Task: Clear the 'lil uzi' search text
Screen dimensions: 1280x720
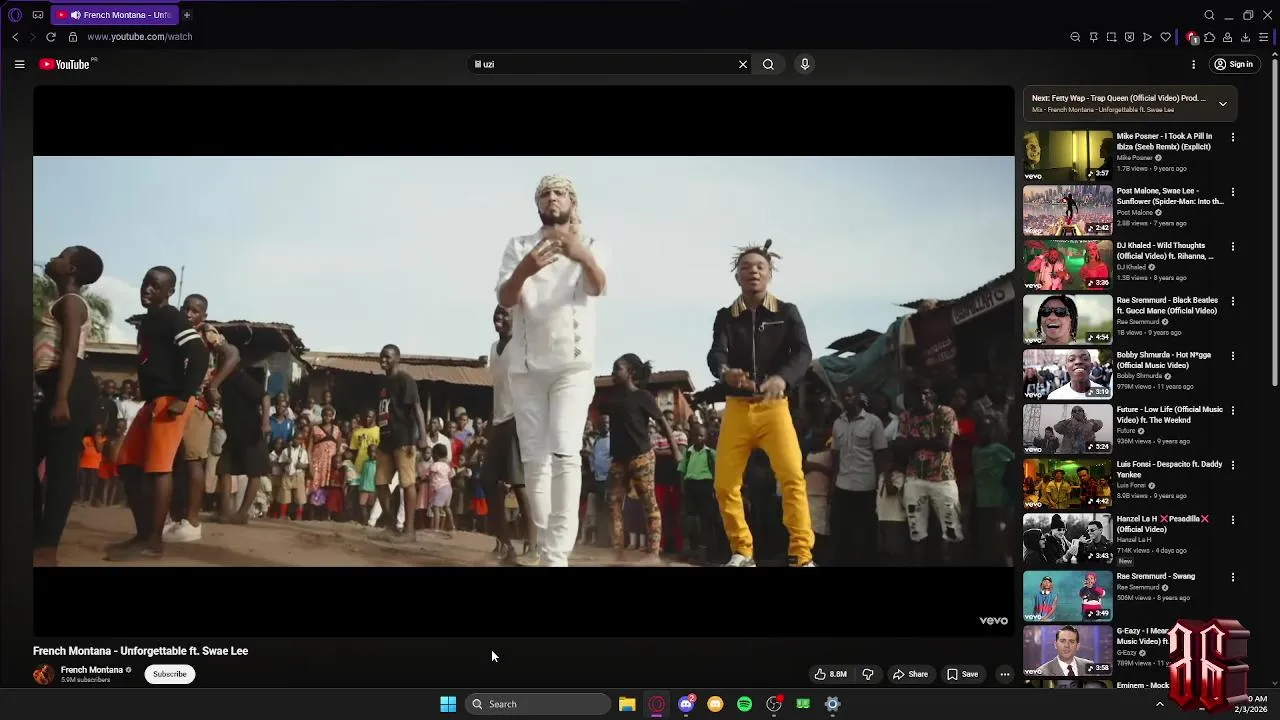Action: tap(742, 64)
